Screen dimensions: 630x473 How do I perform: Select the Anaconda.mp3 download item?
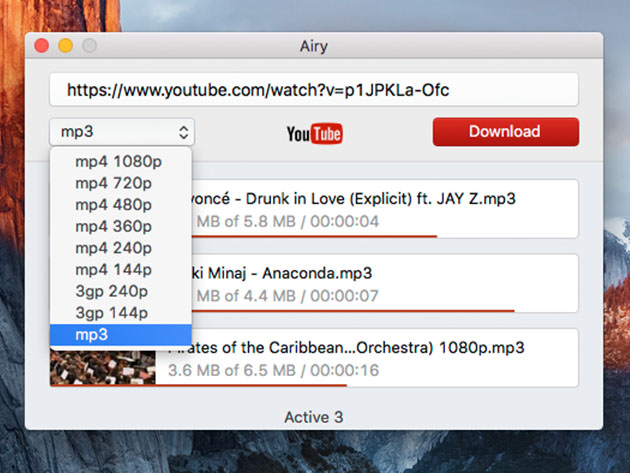coord(385,283)
